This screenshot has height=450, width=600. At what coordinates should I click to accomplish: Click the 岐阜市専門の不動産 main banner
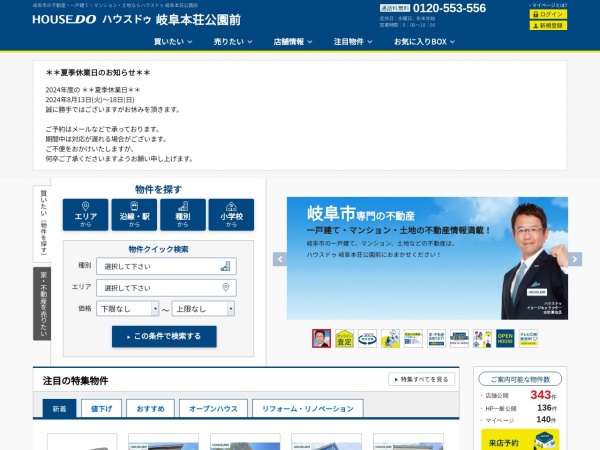(x=427, y=258)
